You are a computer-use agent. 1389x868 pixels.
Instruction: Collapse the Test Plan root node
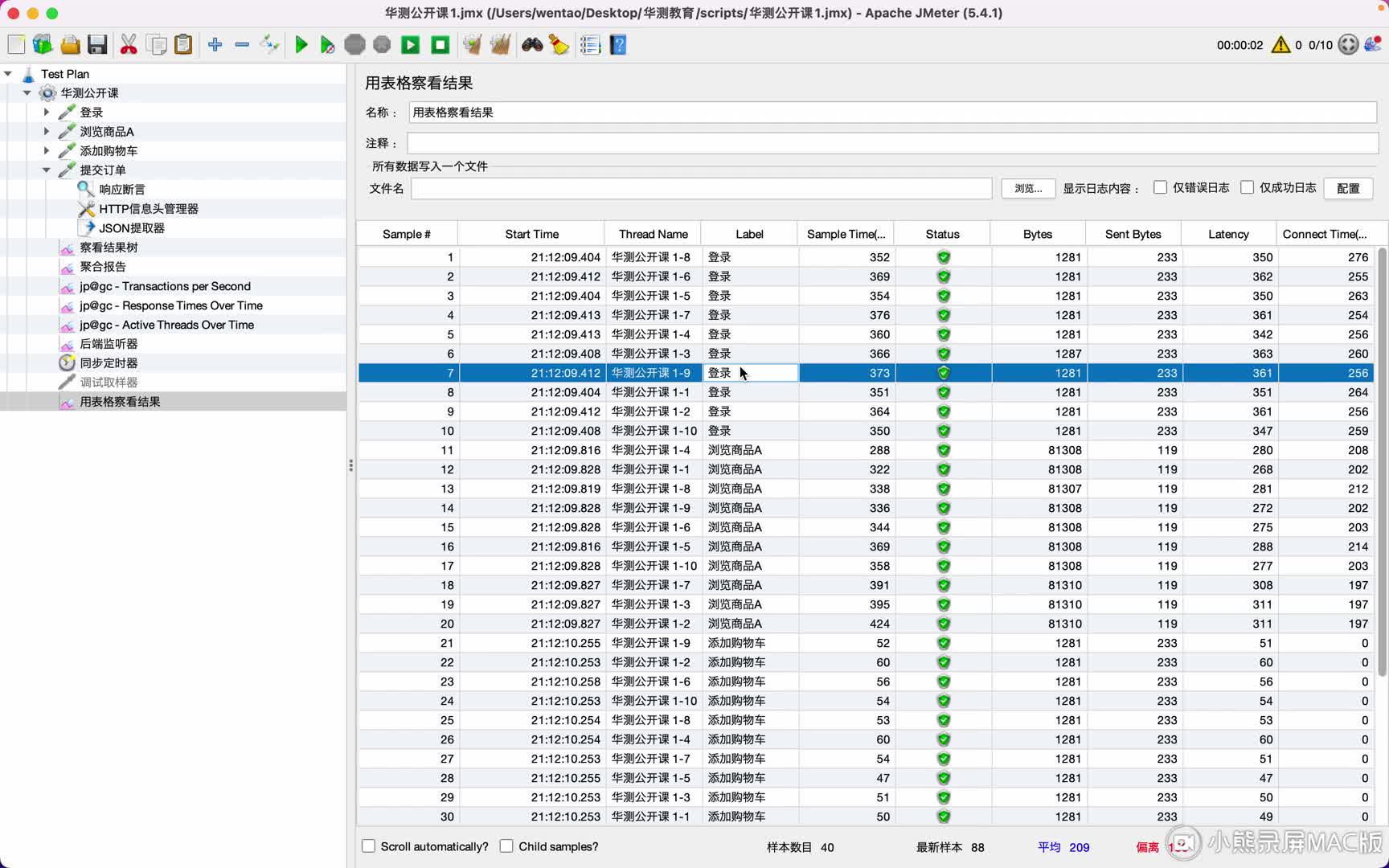8,74
